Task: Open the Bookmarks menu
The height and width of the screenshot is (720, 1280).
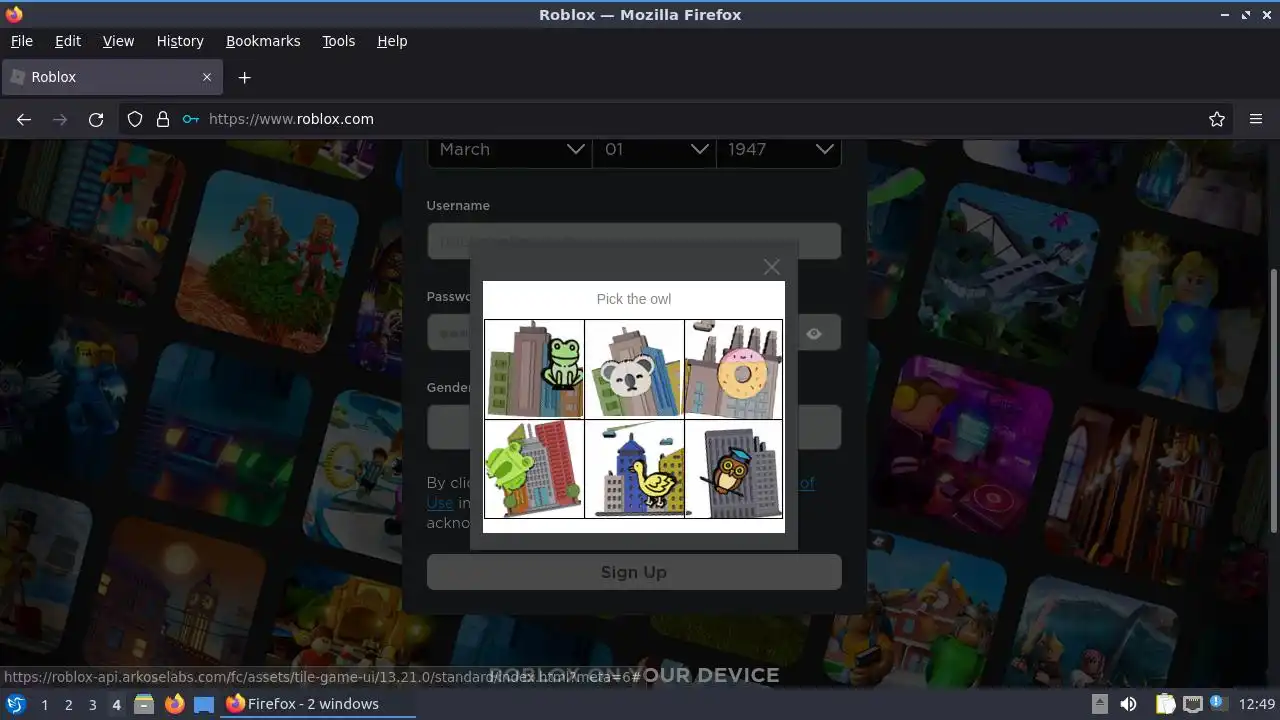Action: pyautogui.click(x=263, y=41)
